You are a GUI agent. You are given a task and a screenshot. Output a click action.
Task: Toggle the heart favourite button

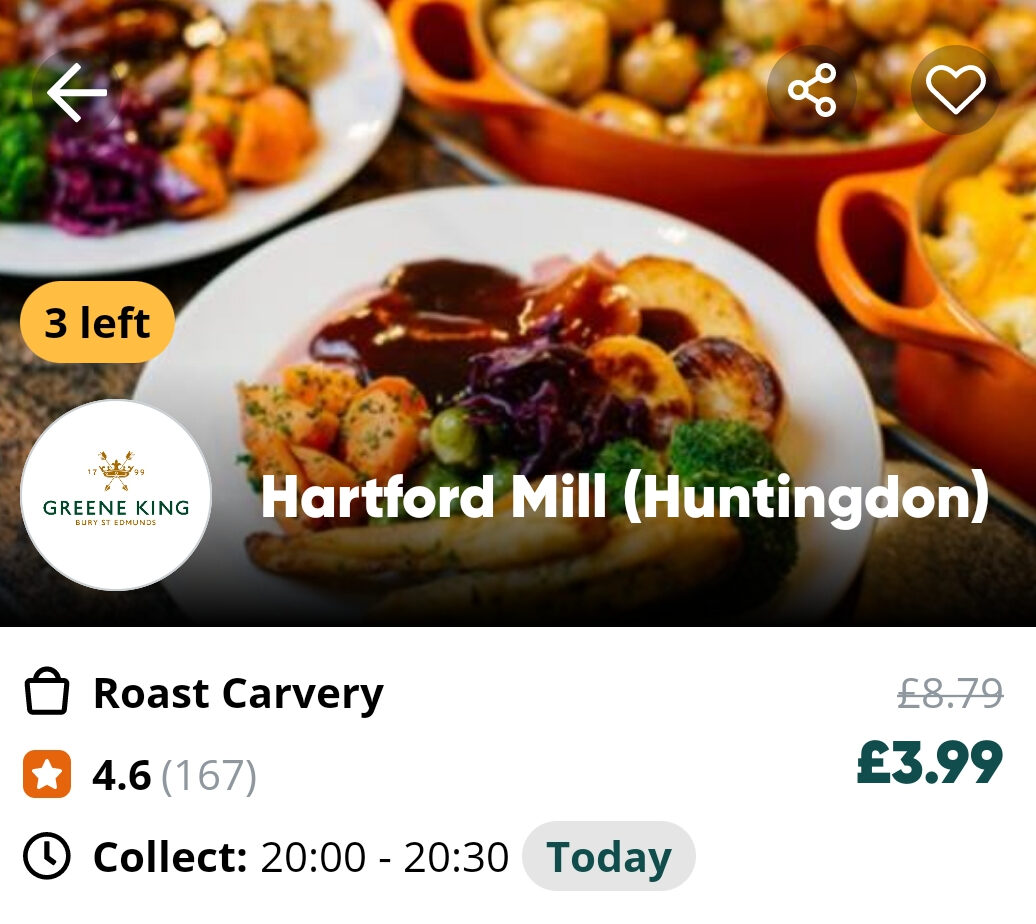tap(955, 90)
